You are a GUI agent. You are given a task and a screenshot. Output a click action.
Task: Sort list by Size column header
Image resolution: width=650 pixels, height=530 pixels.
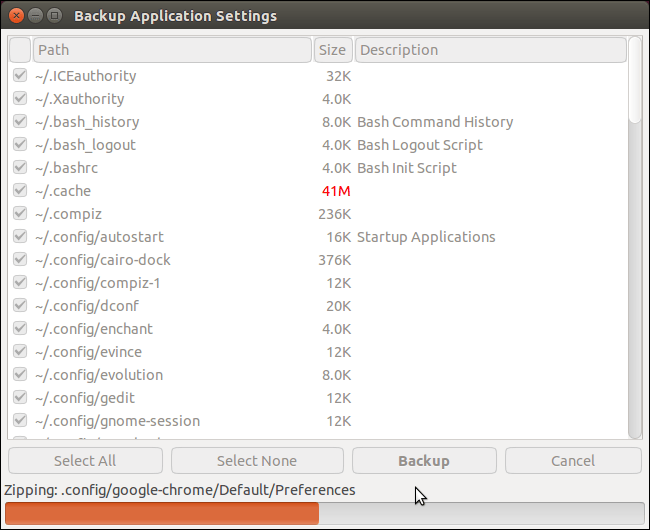(x=332, y=50)
